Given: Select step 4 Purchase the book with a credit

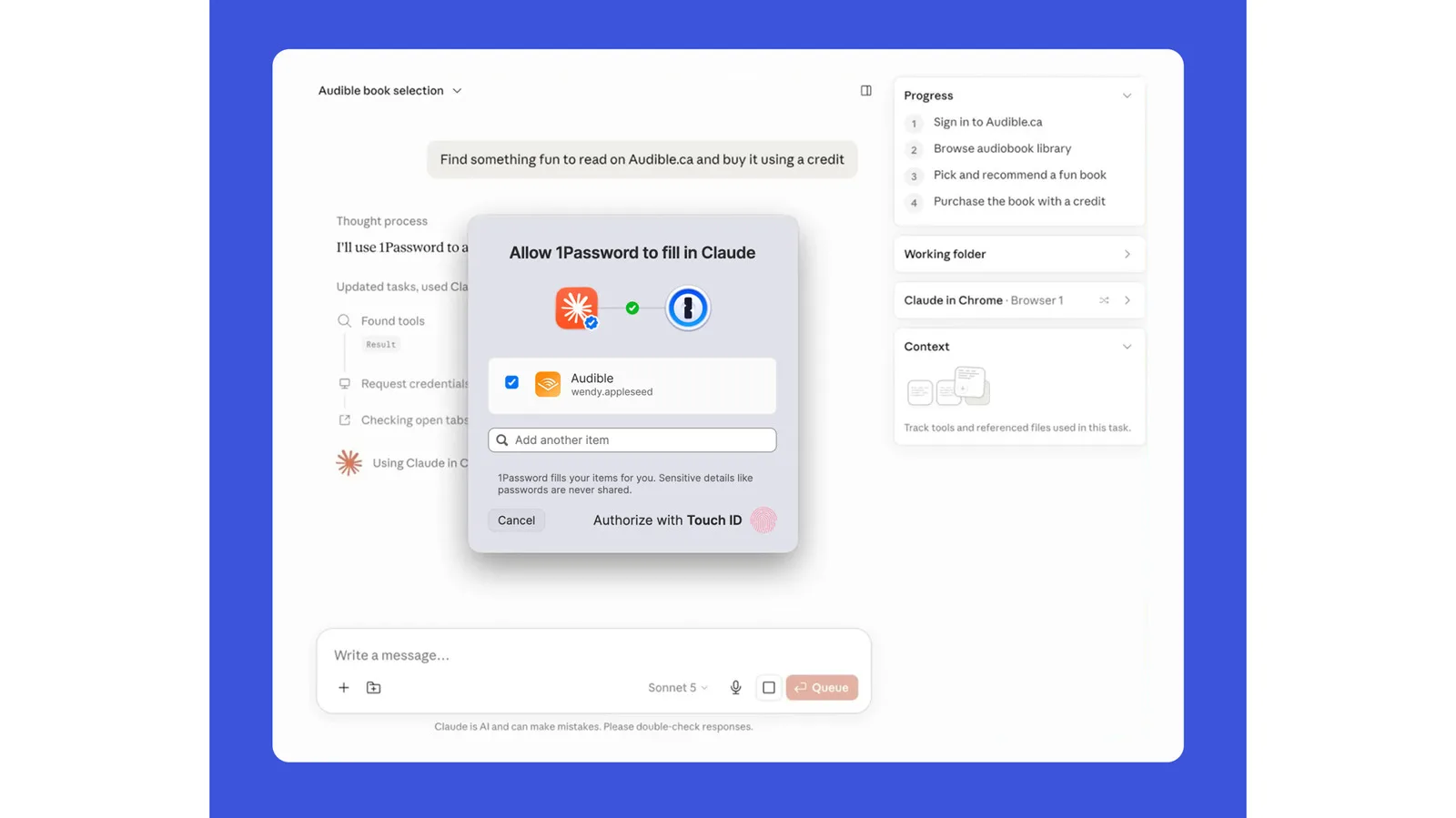Looking at the screenshot, I should [x=1006, y=202].
